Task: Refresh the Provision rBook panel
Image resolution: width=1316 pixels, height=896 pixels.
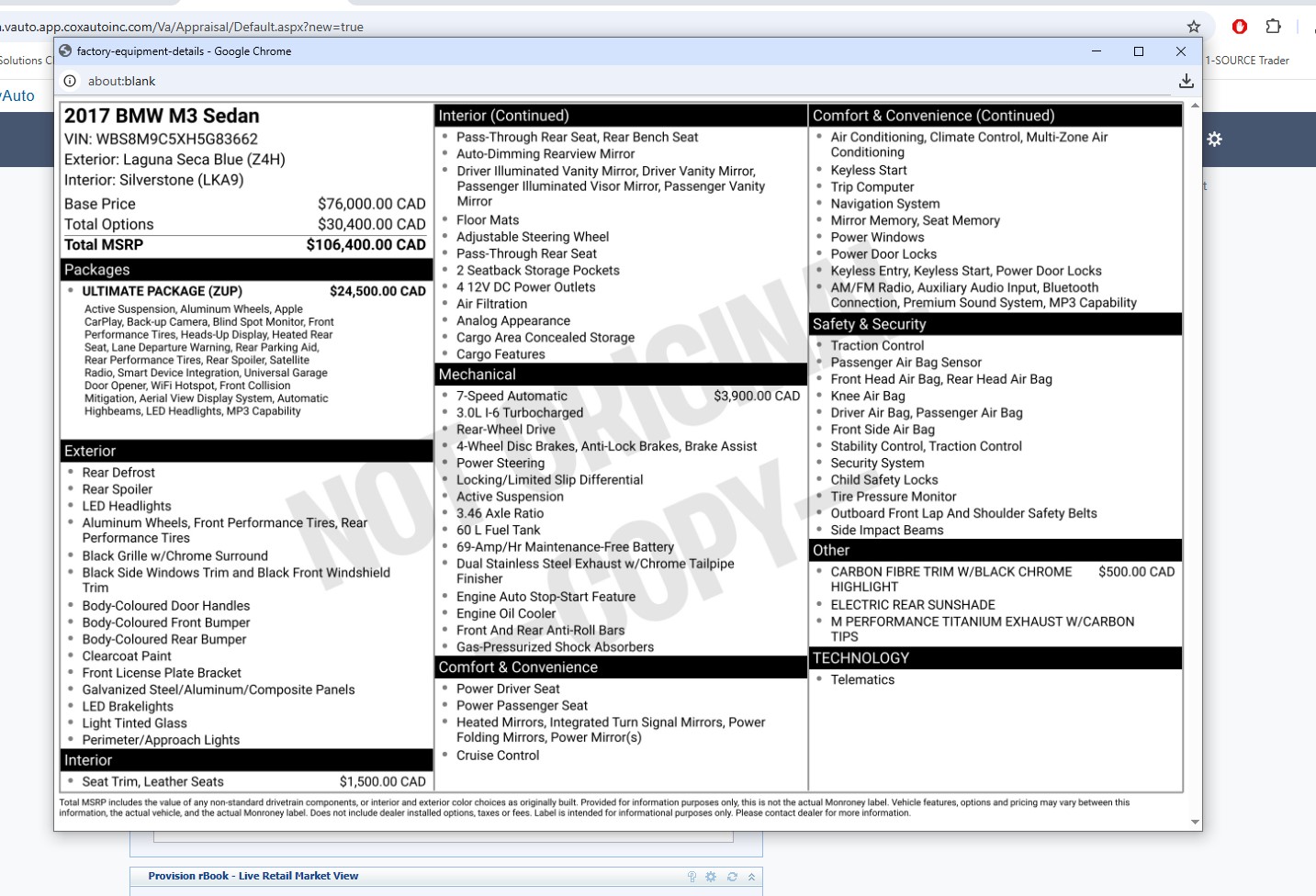Action: click(x=732, y=877)
